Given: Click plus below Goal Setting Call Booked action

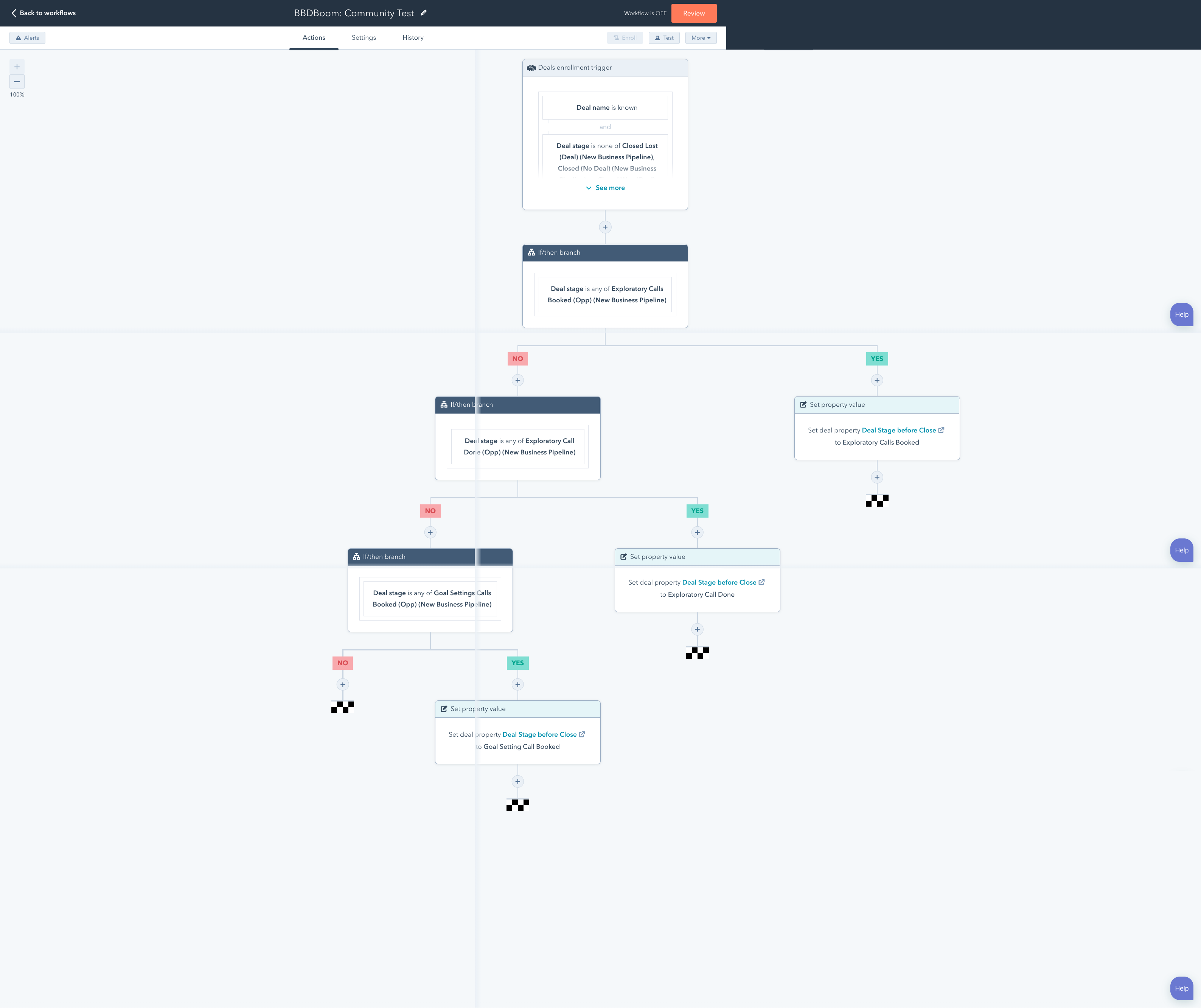Looking at the screenshot, I should click(517, 781).
